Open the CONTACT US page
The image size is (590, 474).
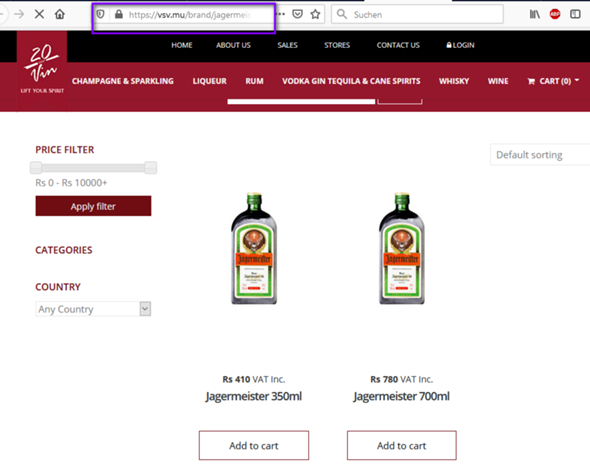[398, 45]
